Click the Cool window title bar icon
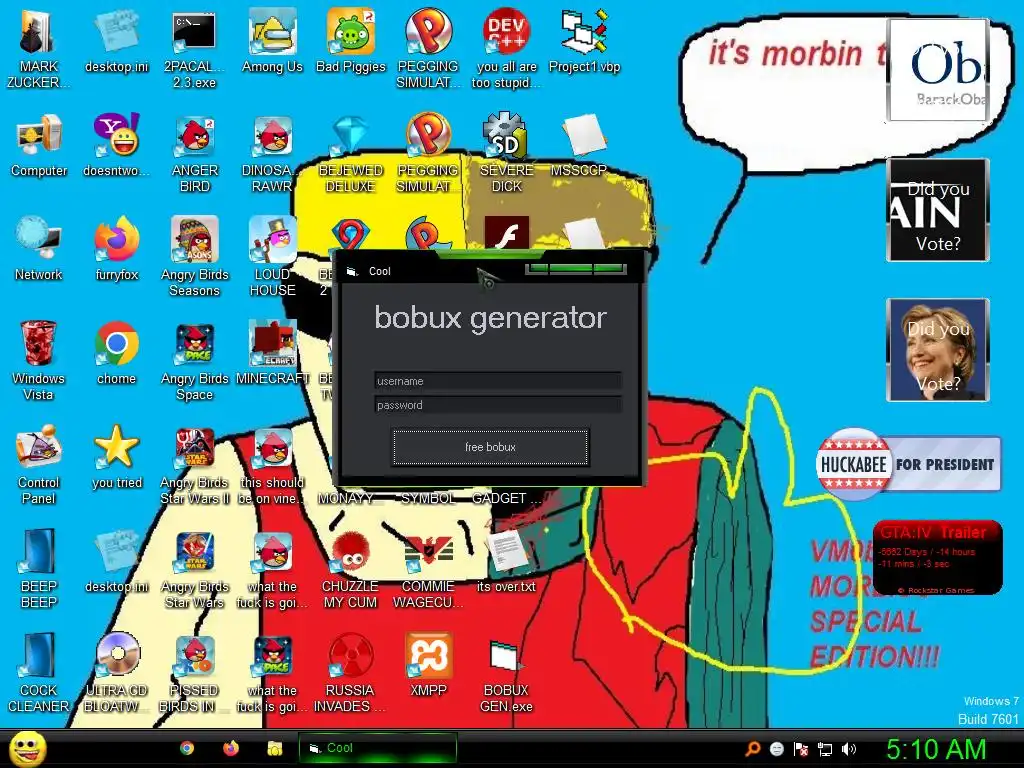 tap(352, 271)
